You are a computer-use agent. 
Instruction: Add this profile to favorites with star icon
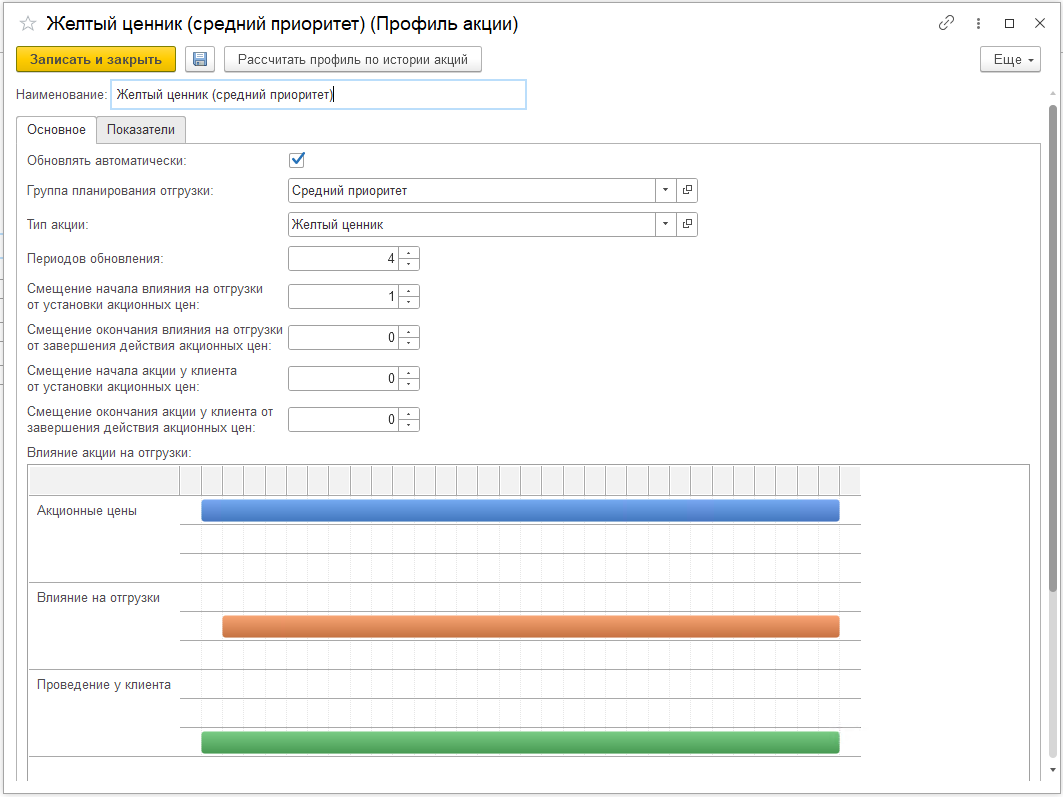28,23
